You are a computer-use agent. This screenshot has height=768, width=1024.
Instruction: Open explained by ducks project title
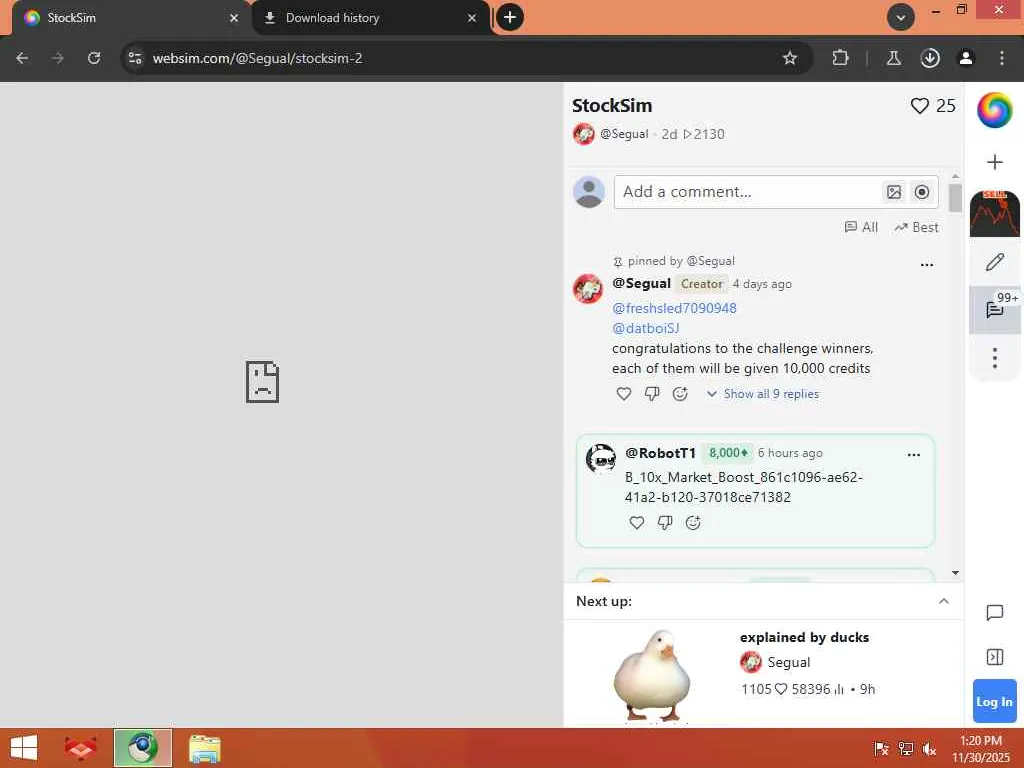click(x=804, y=637)
